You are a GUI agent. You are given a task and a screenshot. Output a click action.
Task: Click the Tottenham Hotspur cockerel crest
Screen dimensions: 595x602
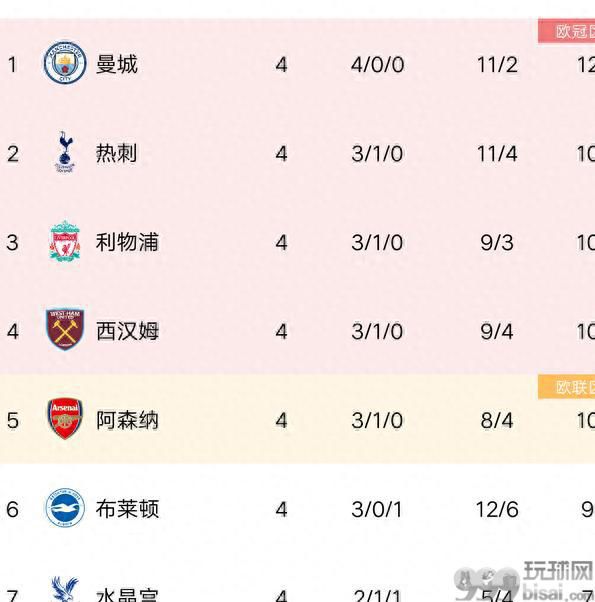coord(65,152)
